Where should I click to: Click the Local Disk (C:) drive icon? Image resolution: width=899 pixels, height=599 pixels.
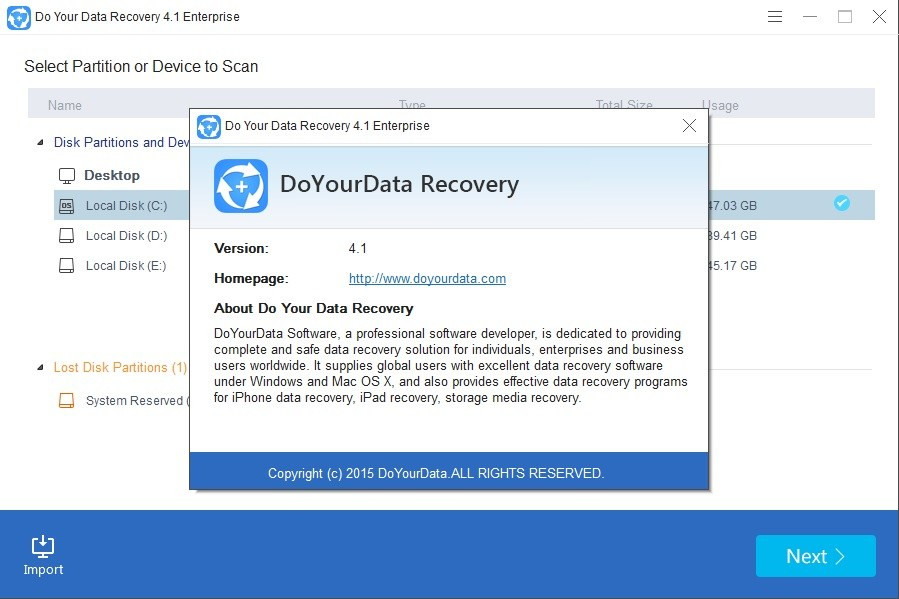pos(67,206)
